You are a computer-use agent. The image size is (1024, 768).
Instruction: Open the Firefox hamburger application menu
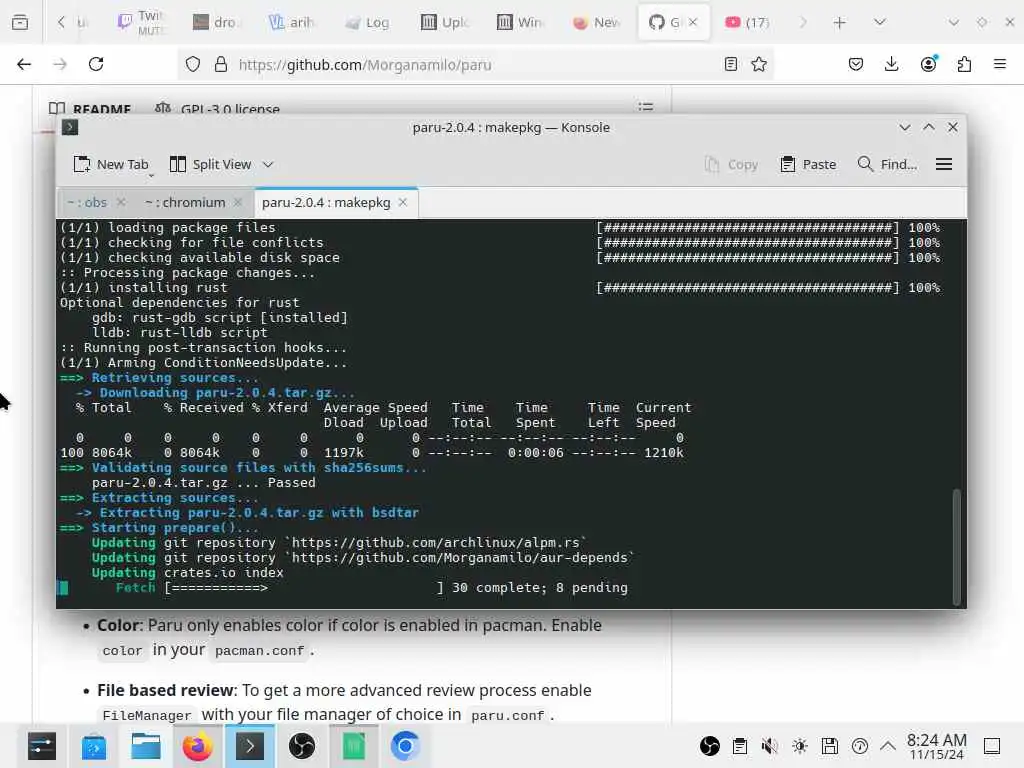coord(1000,64)
